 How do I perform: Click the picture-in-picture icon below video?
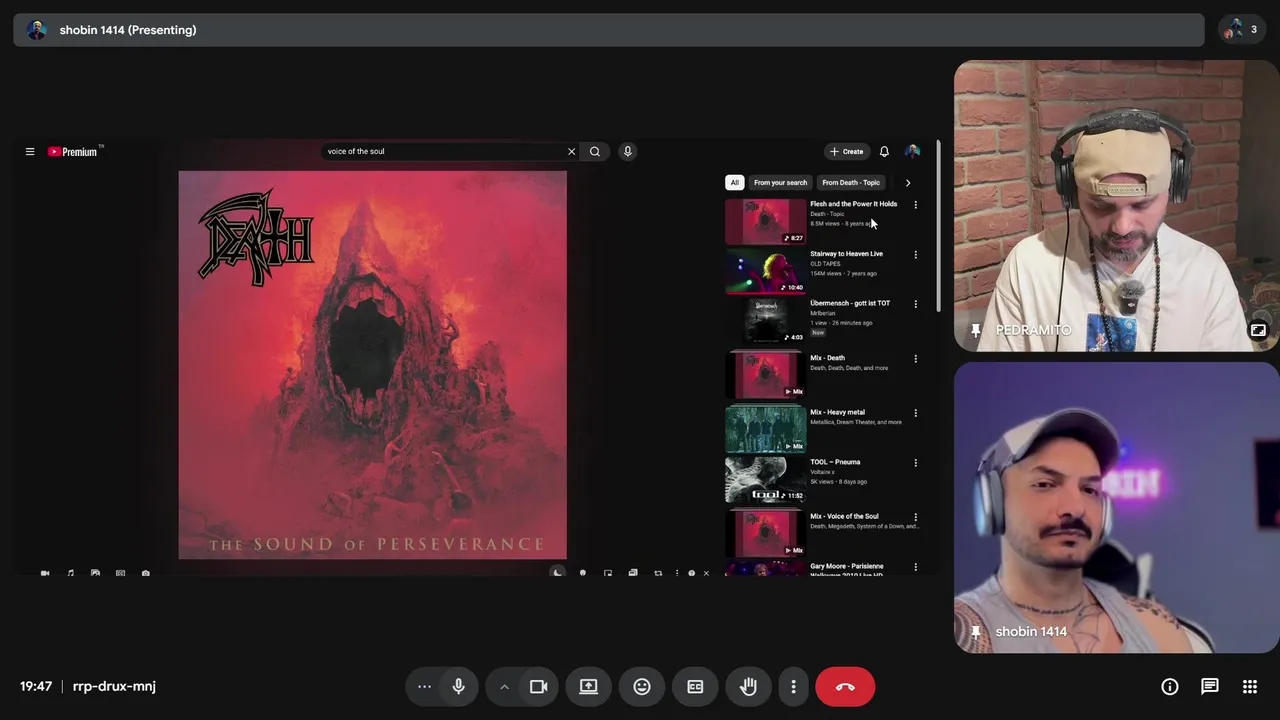tap(608, 573)
